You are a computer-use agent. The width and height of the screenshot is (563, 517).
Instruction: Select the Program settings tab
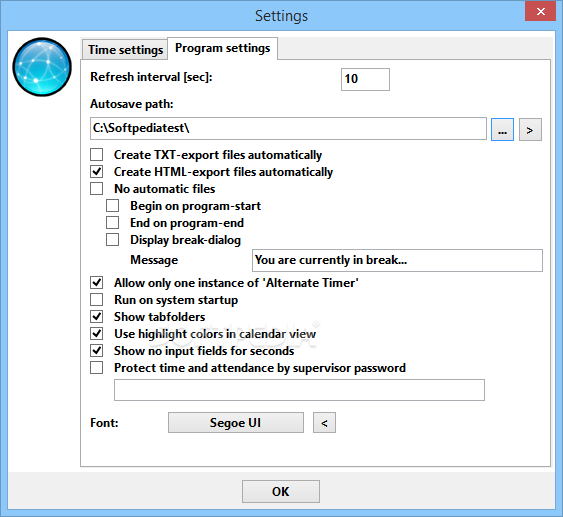pyautogui.click(x=222, y=48)
